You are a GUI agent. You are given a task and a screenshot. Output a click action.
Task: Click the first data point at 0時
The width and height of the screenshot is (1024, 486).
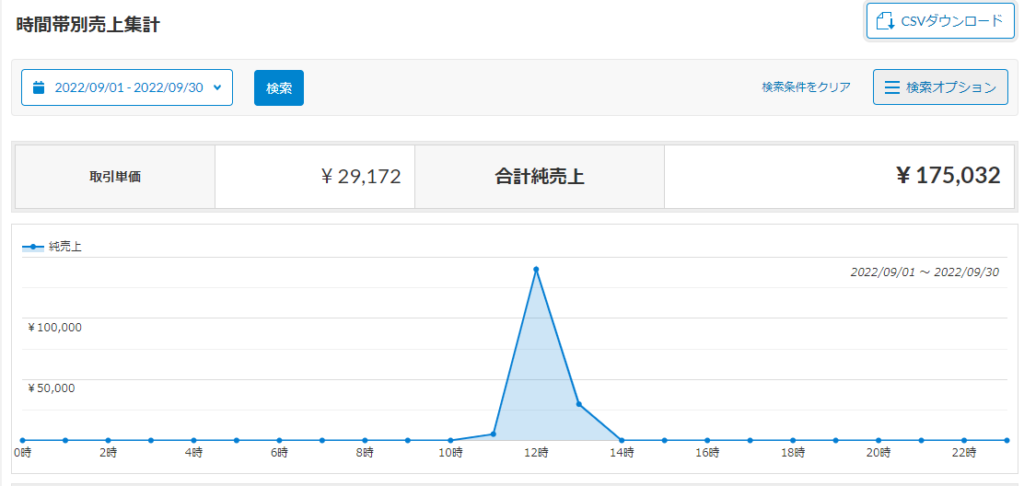coord(22,440)
